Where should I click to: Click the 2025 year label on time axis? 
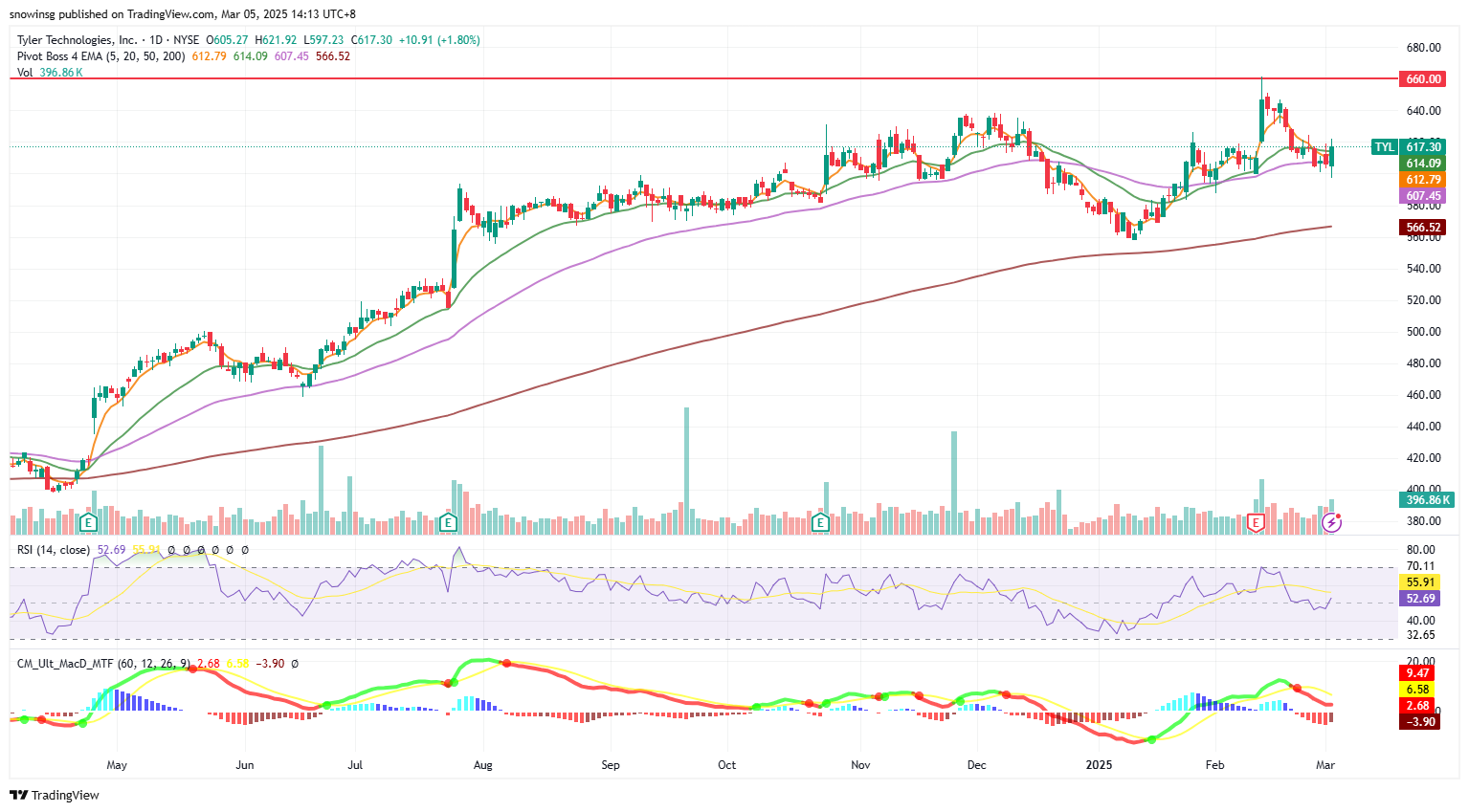1099,765
